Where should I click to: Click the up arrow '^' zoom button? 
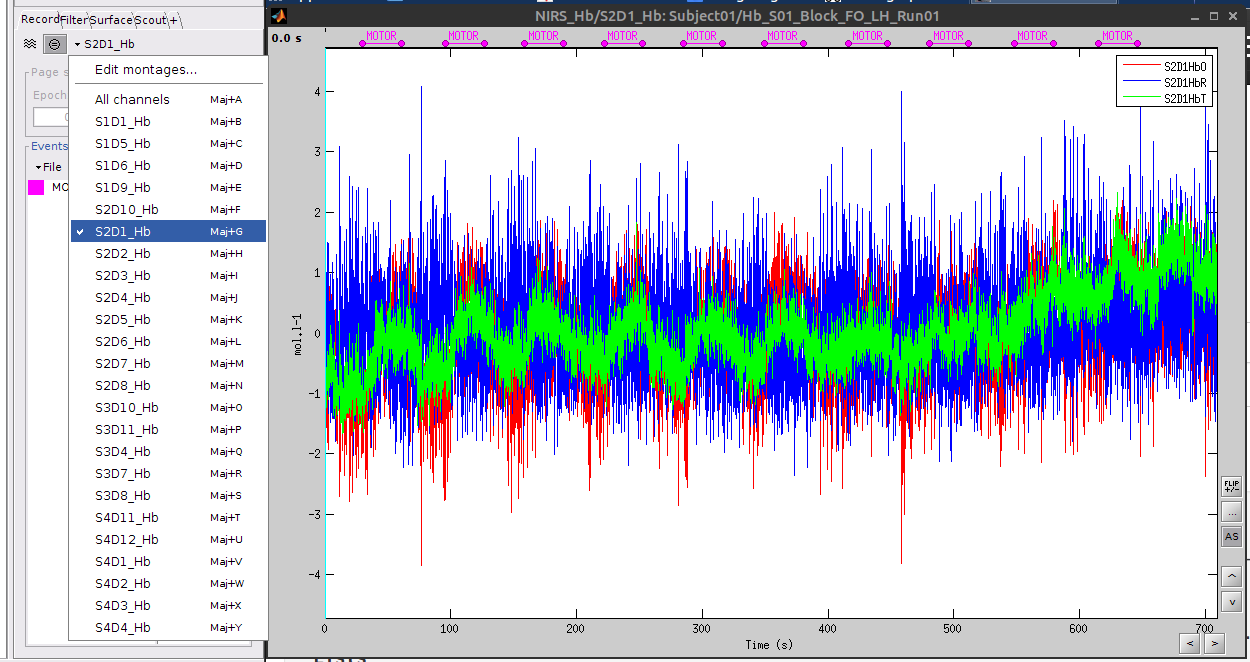1232,577
